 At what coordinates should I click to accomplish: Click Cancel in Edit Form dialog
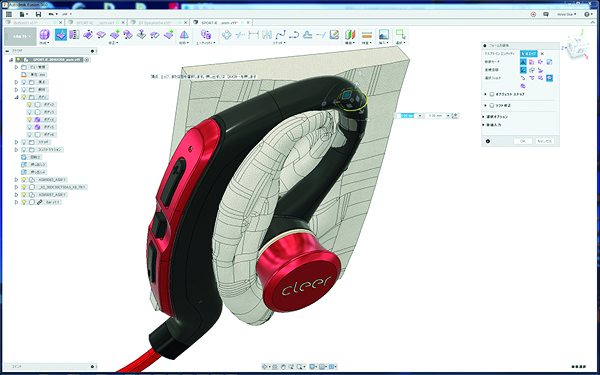(545, 141)
